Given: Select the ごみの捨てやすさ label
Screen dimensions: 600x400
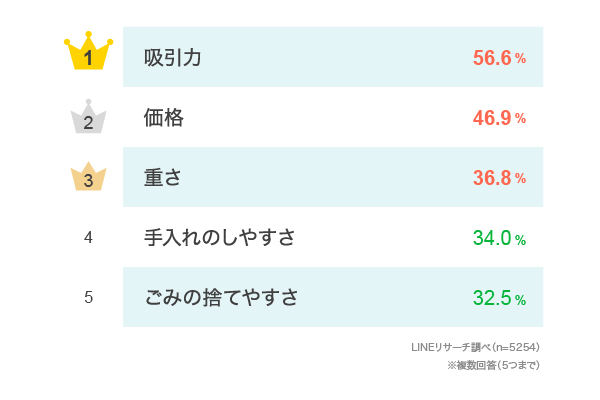Looking at the screenshot, I should pos(221,297).
